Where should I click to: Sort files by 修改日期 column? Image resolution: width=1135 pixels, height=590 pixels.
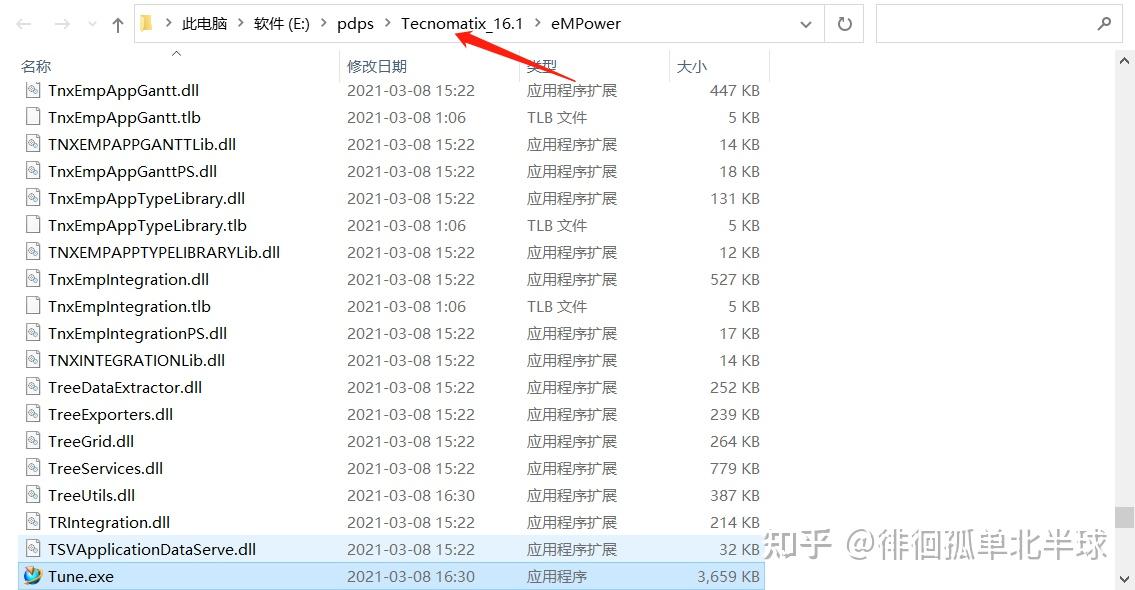click(376, 67)
